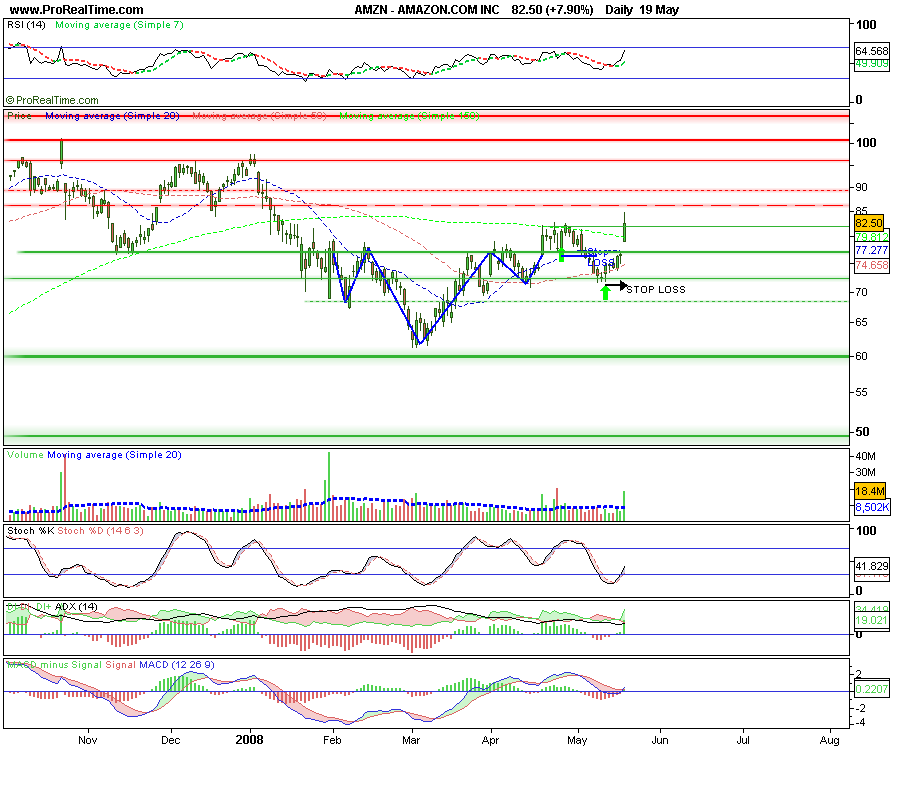Select the RSI (14) indicator label
900x800 pixels.
point(26,25)
